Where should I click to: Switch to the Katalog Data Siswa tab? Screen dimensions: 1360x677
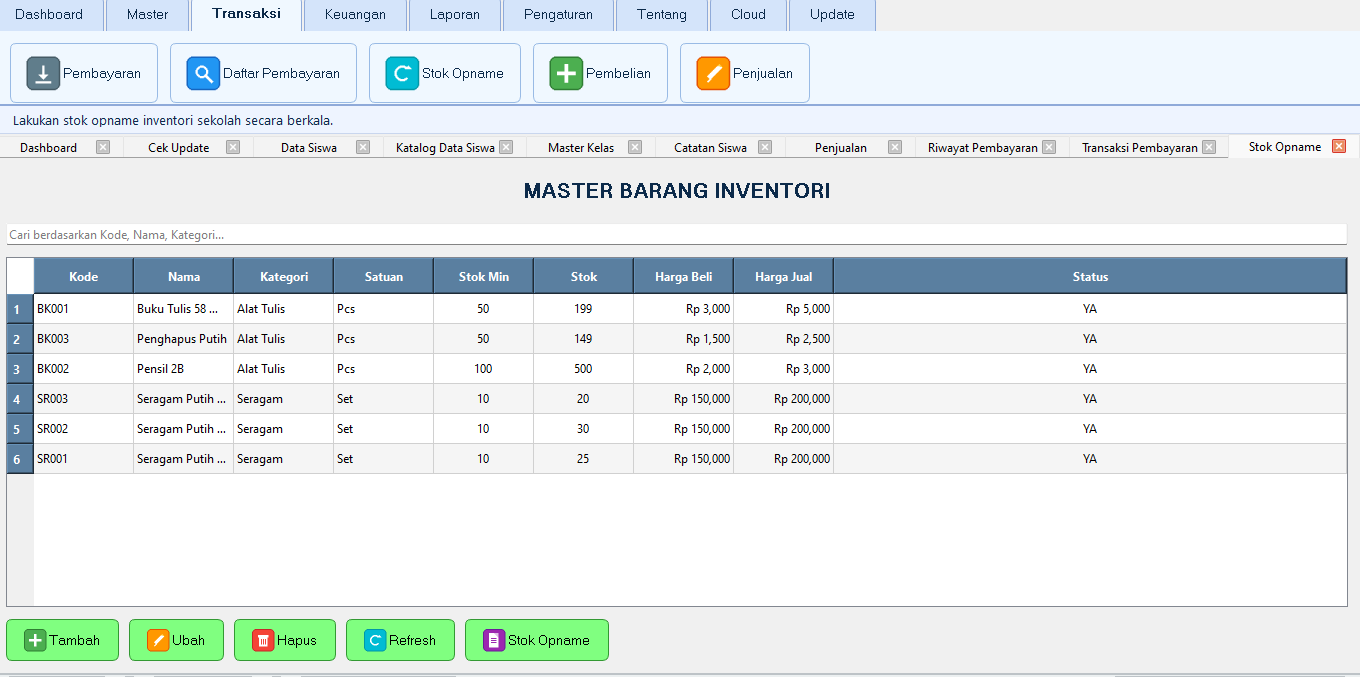click(444, 148)
